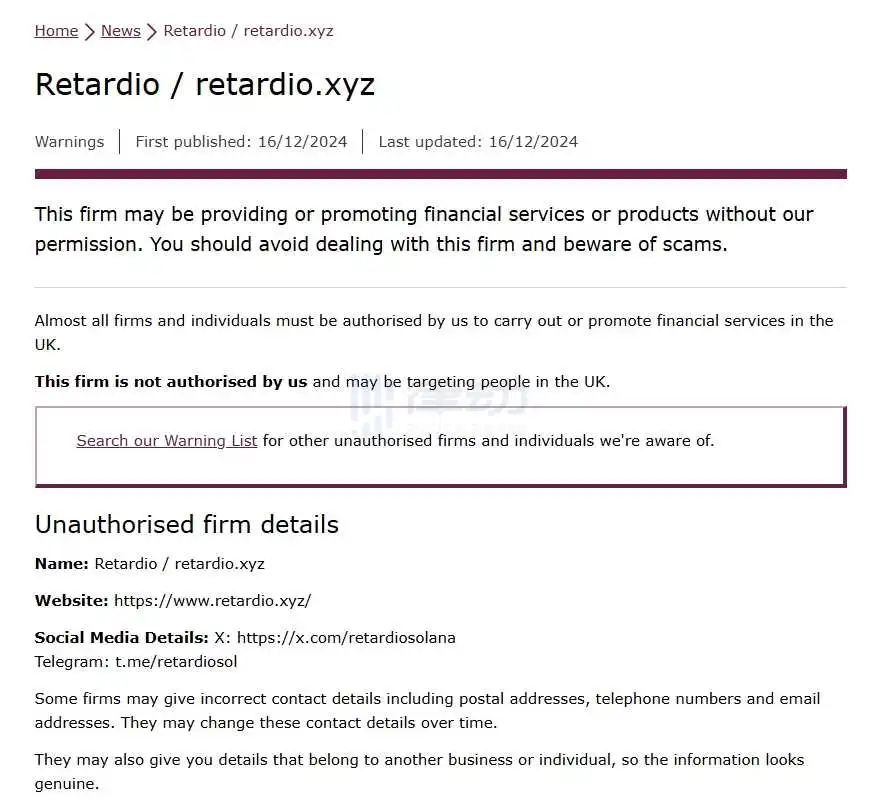Click the chevron between Home and News
The height and width of the screenshot is (809, 879).
coord(90,31)
